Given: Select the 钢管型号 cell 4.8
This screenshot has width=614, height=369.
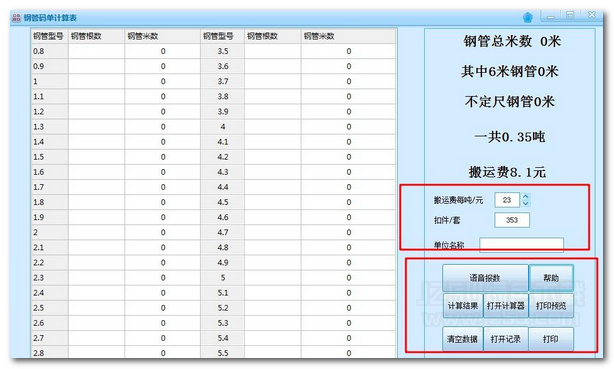Looking at the screenshot, I should pos(223,248).
